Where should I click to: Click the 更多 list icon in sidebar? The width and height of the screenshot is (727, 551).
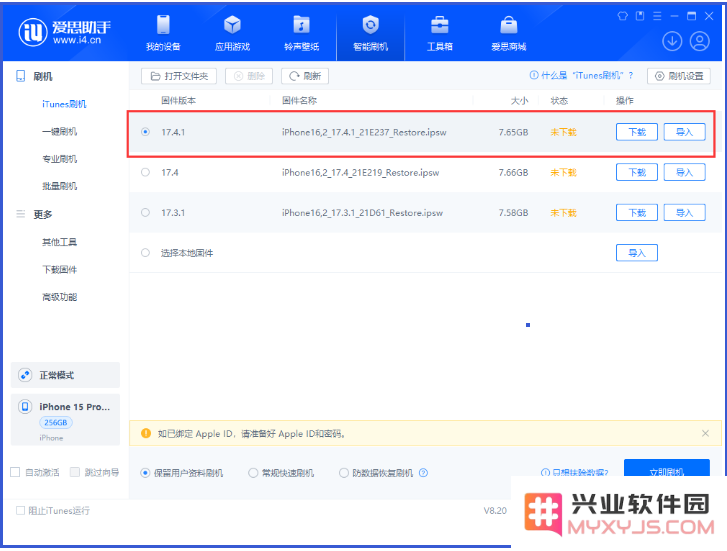tap(20, 214)
